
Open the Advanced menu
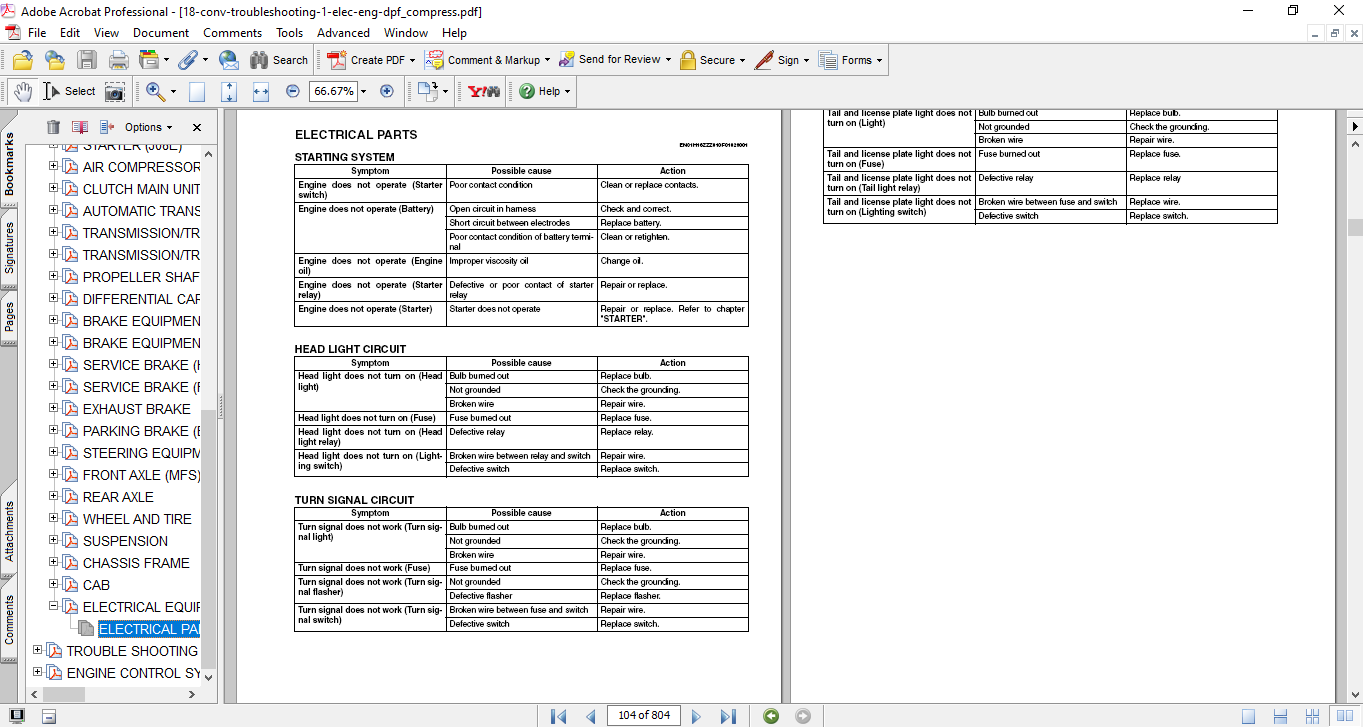click(x=343, y=32)
